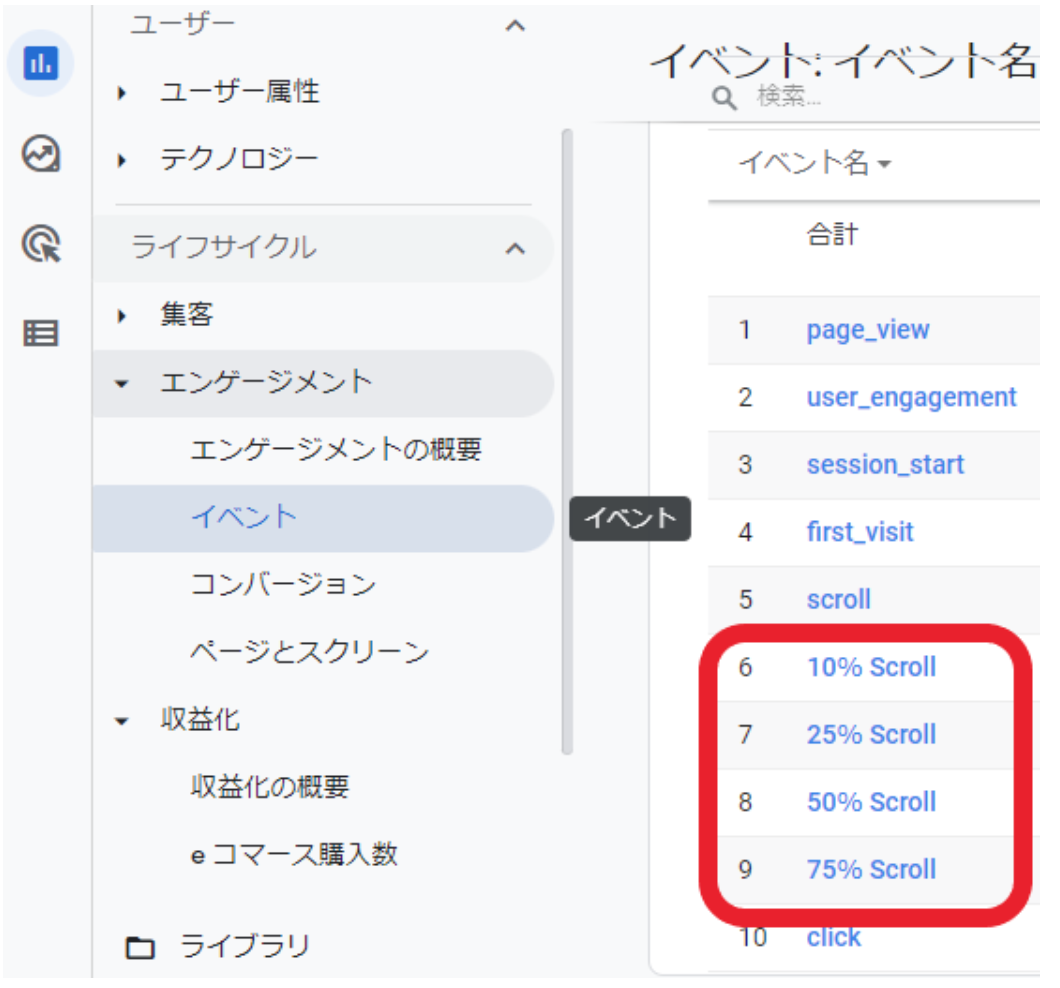1060x988 pixels.
Task: Open the Explore icon in left rail
Action: [40, 154]
